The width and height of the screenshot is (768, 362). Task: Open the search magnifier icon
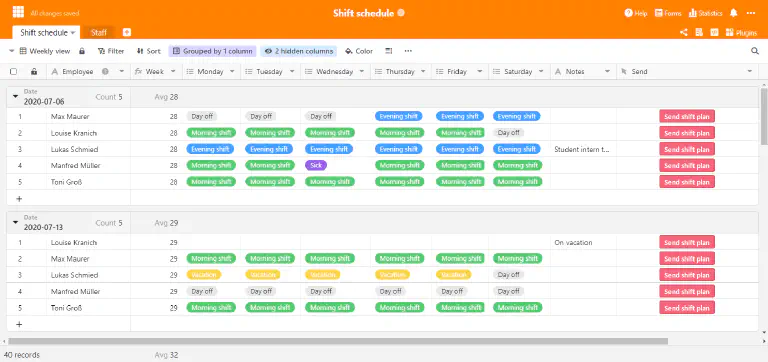[x=755, y=51]
